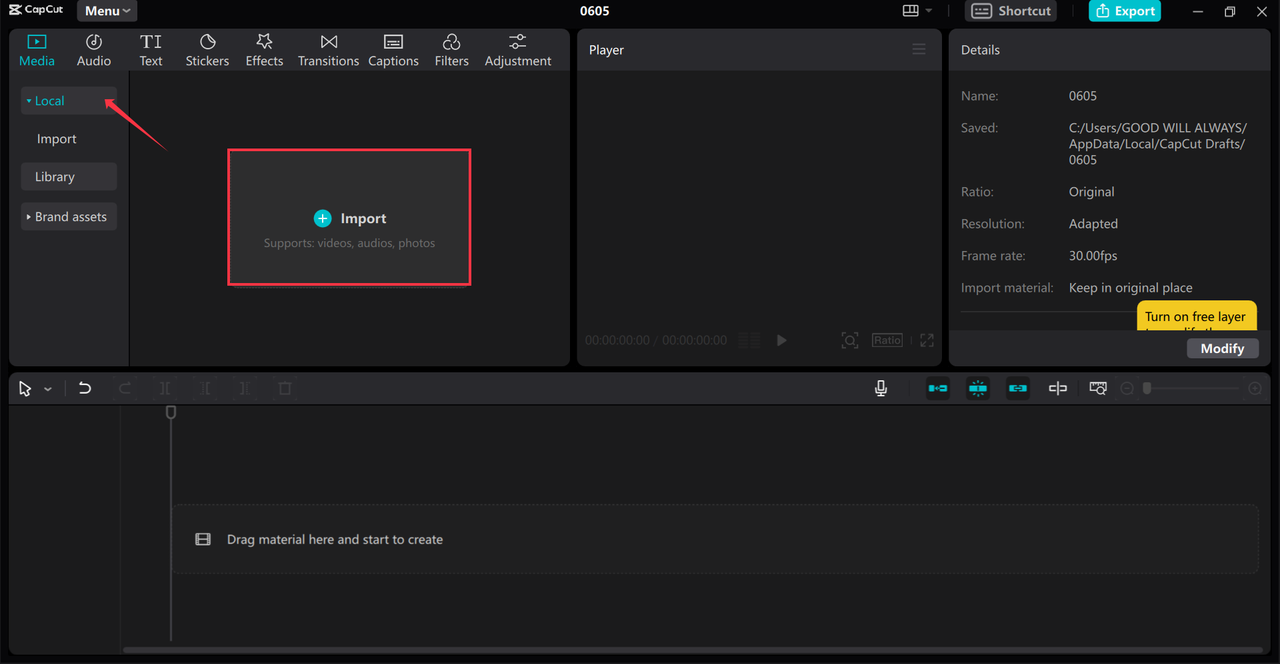Click the saved path text in Details
The height and width of the screenshot is (664, 1280).
click(x=1158, y=144)
